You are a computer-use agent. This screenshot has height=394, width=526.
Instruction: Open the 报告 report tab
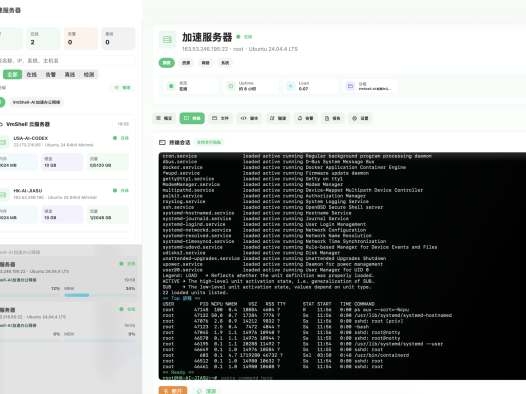332,118
